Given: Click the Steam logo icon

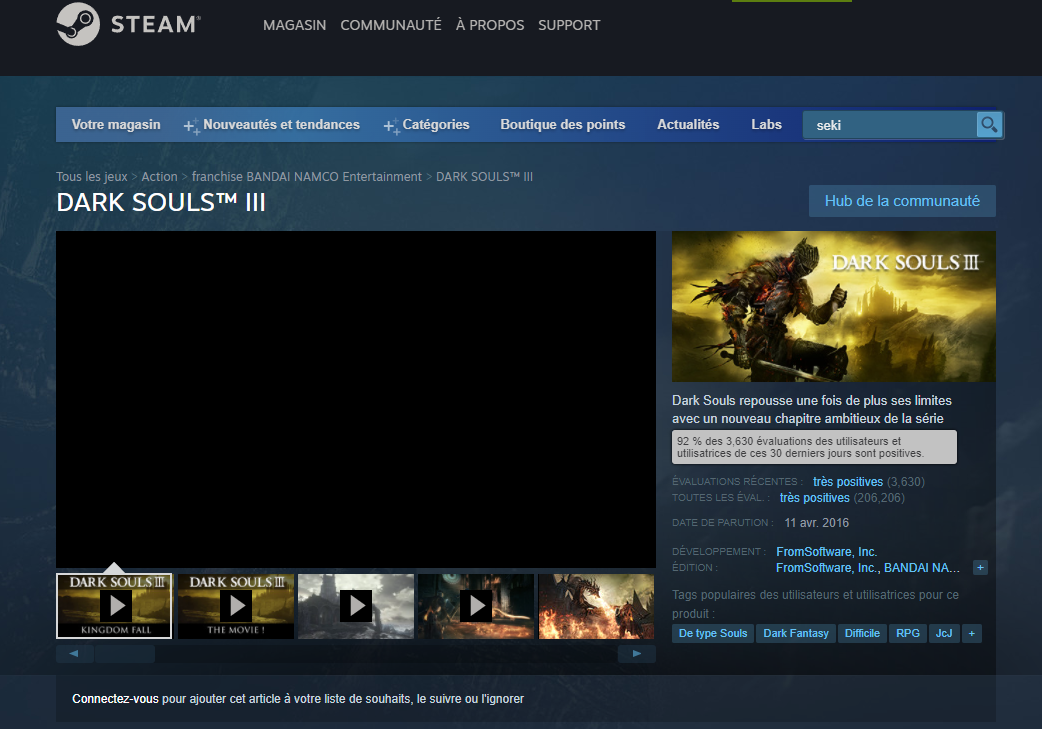Looking at the screenshot, I should tap(78, 25).
